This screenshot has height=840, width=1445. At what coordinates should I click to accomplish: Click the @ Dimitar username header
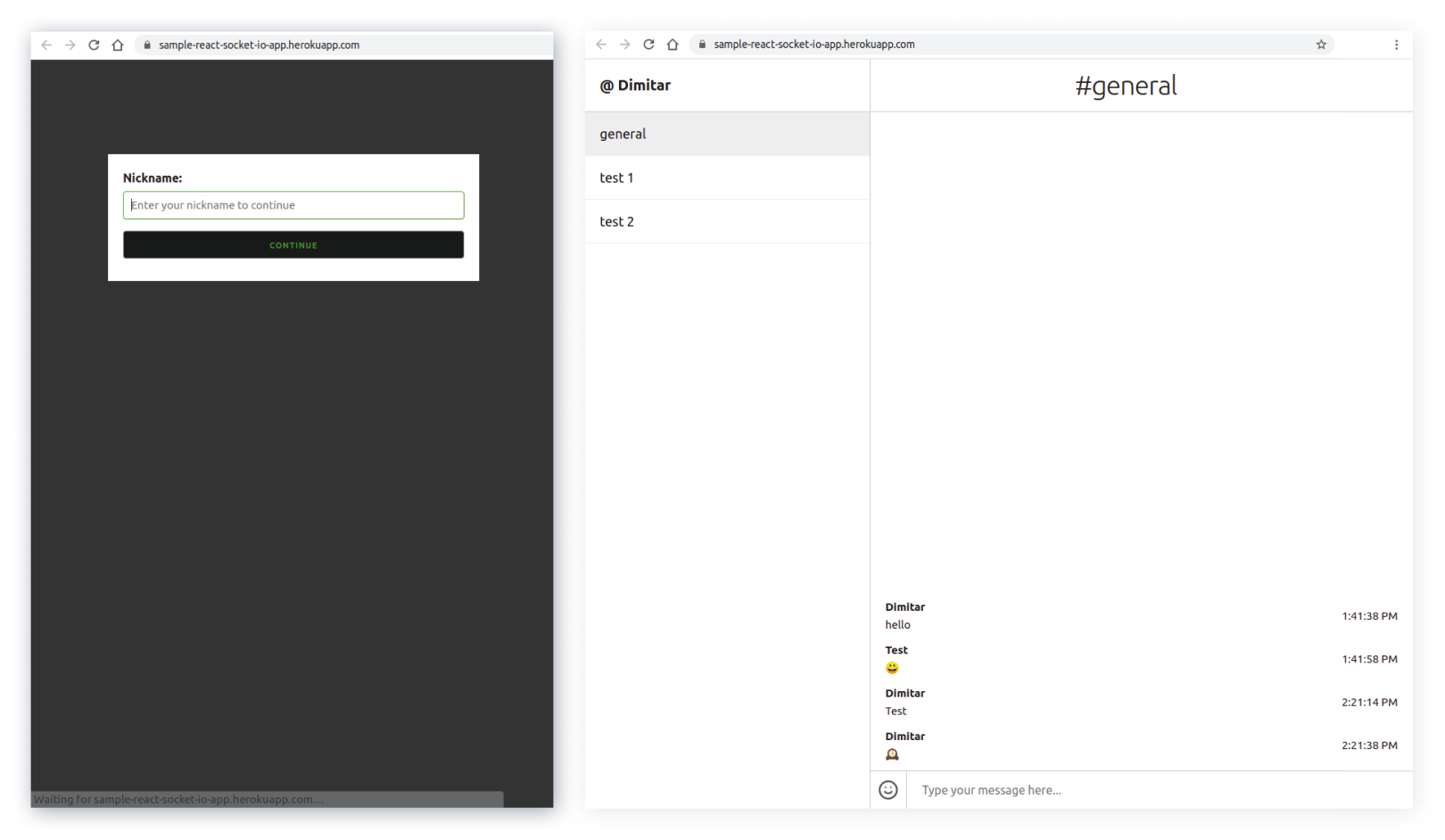pos(635,85)
